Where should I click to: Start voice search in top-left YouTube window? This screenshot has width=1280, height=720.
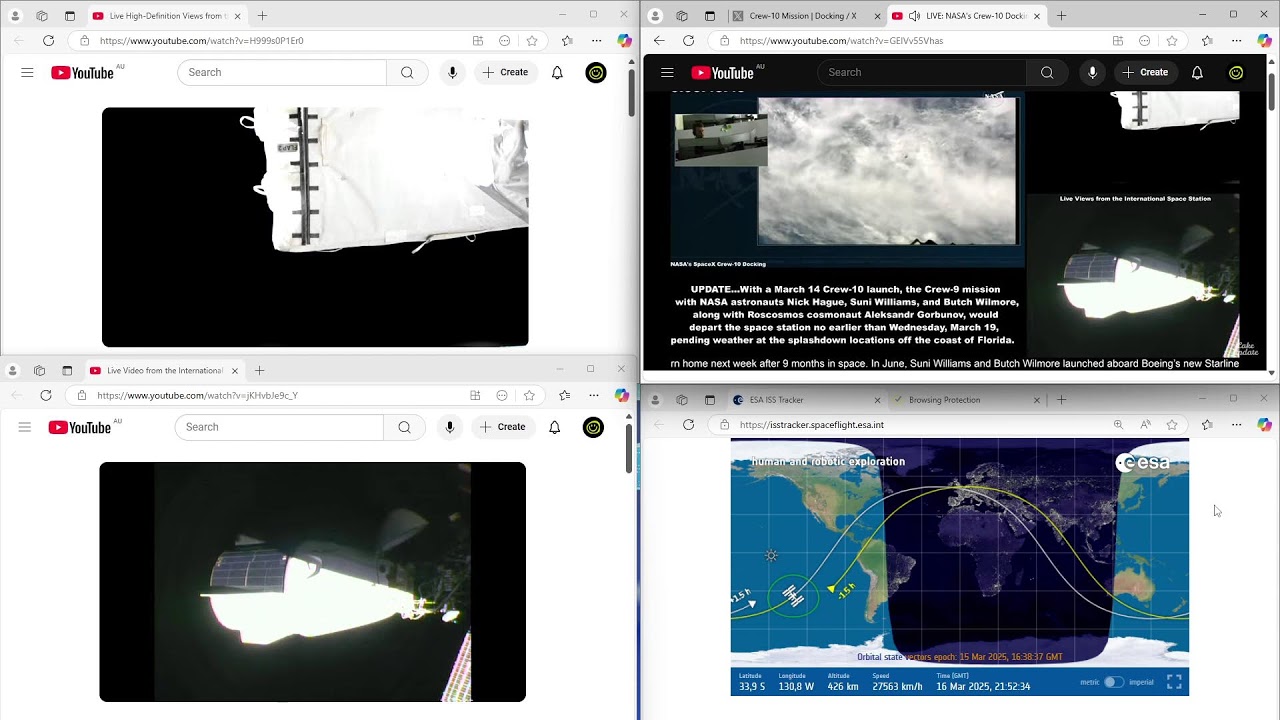[452, 72]
